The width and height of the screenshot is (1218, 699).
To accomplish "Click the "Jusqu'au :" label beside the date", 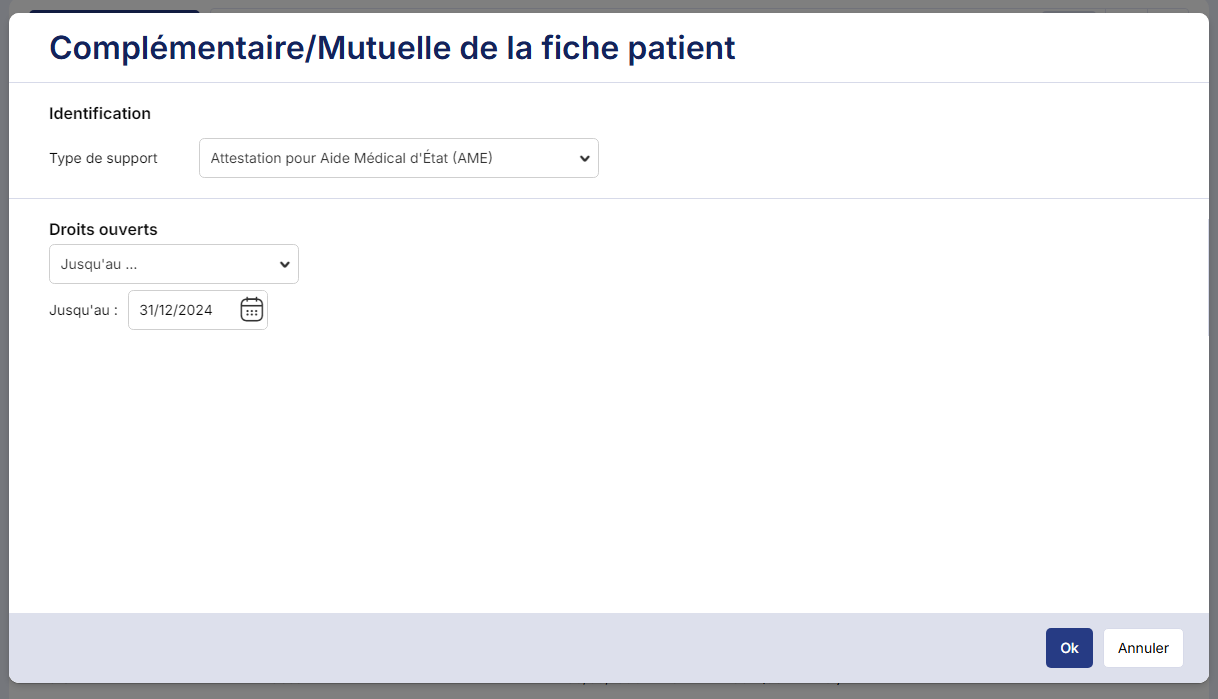I will [83, 310].
